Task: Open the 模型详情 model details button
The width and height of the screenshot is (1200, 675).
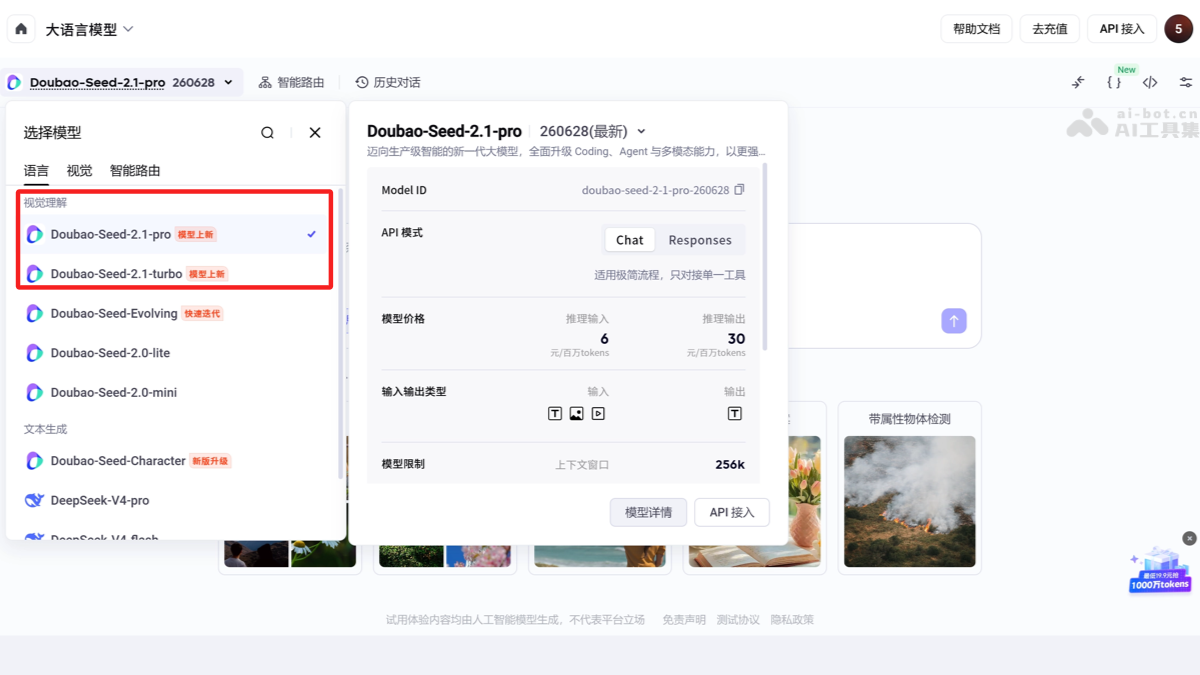Action: (x=648, y=512)
